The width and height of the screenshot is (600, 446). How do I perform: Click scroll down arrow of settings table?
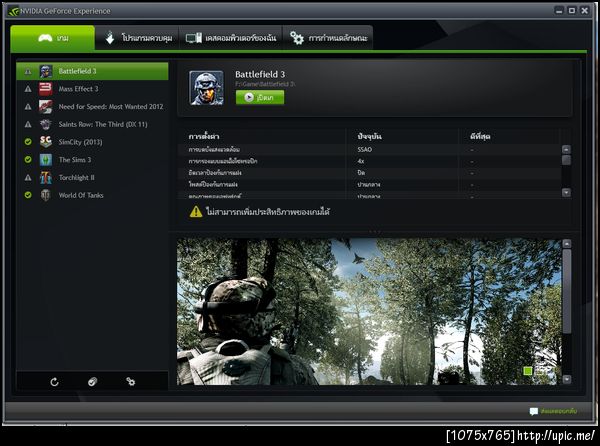click(566, 192)
